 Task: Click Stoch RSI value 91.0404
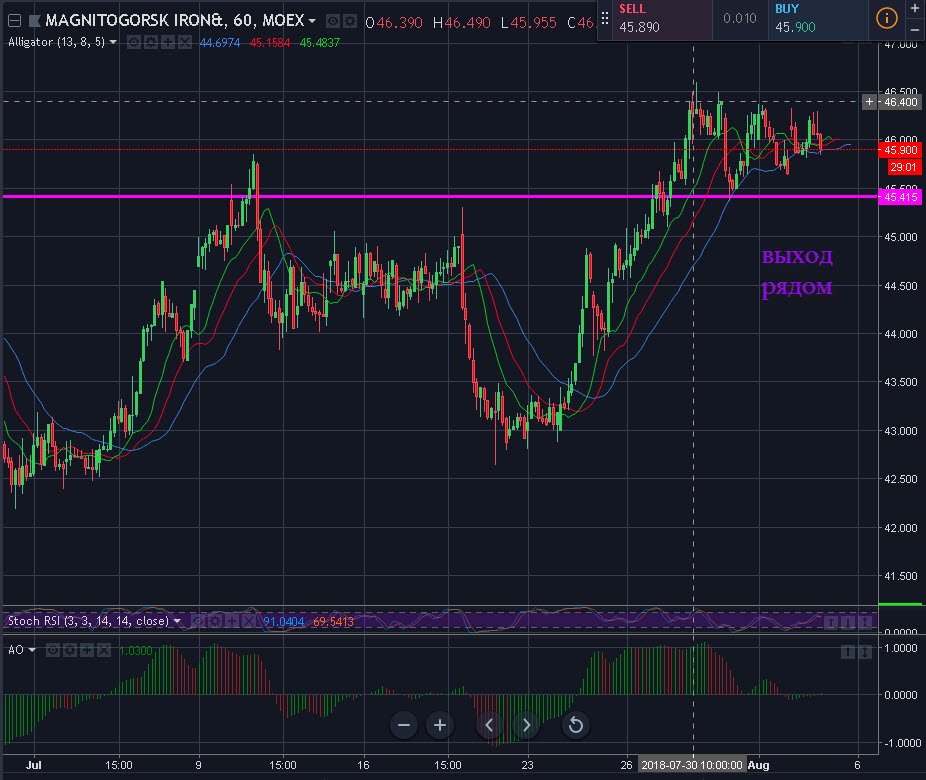[283, 621]
